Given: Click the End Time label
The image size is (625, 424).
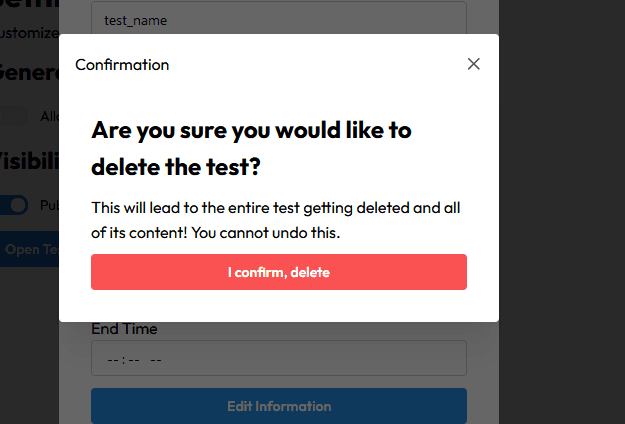Looking at the screenshot, I should coord(124,329).
